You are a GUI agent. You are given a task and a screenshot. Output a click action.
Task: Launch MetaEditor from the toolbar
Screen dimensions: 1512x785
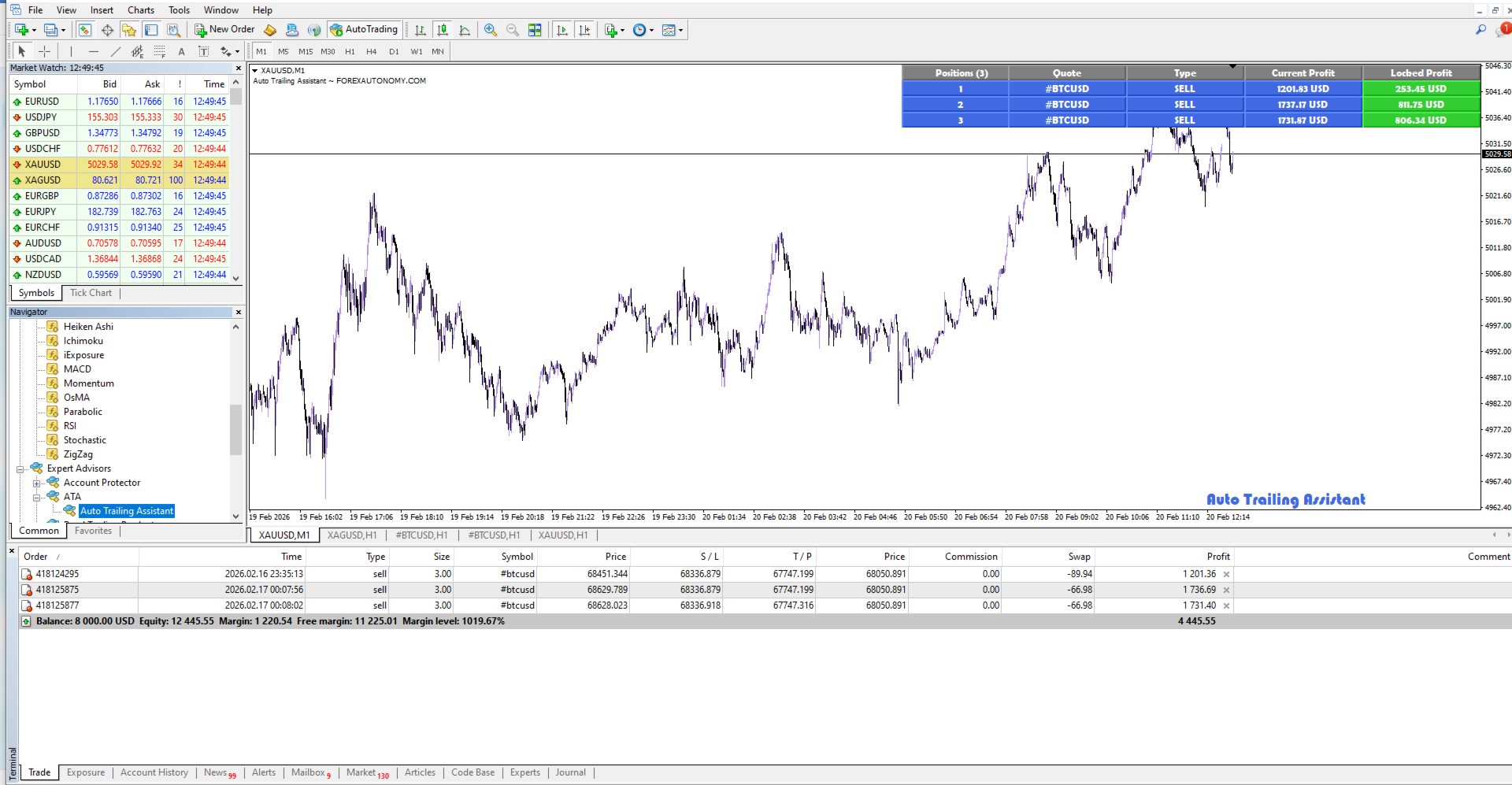pyautogui.click(x=270, y=30)
